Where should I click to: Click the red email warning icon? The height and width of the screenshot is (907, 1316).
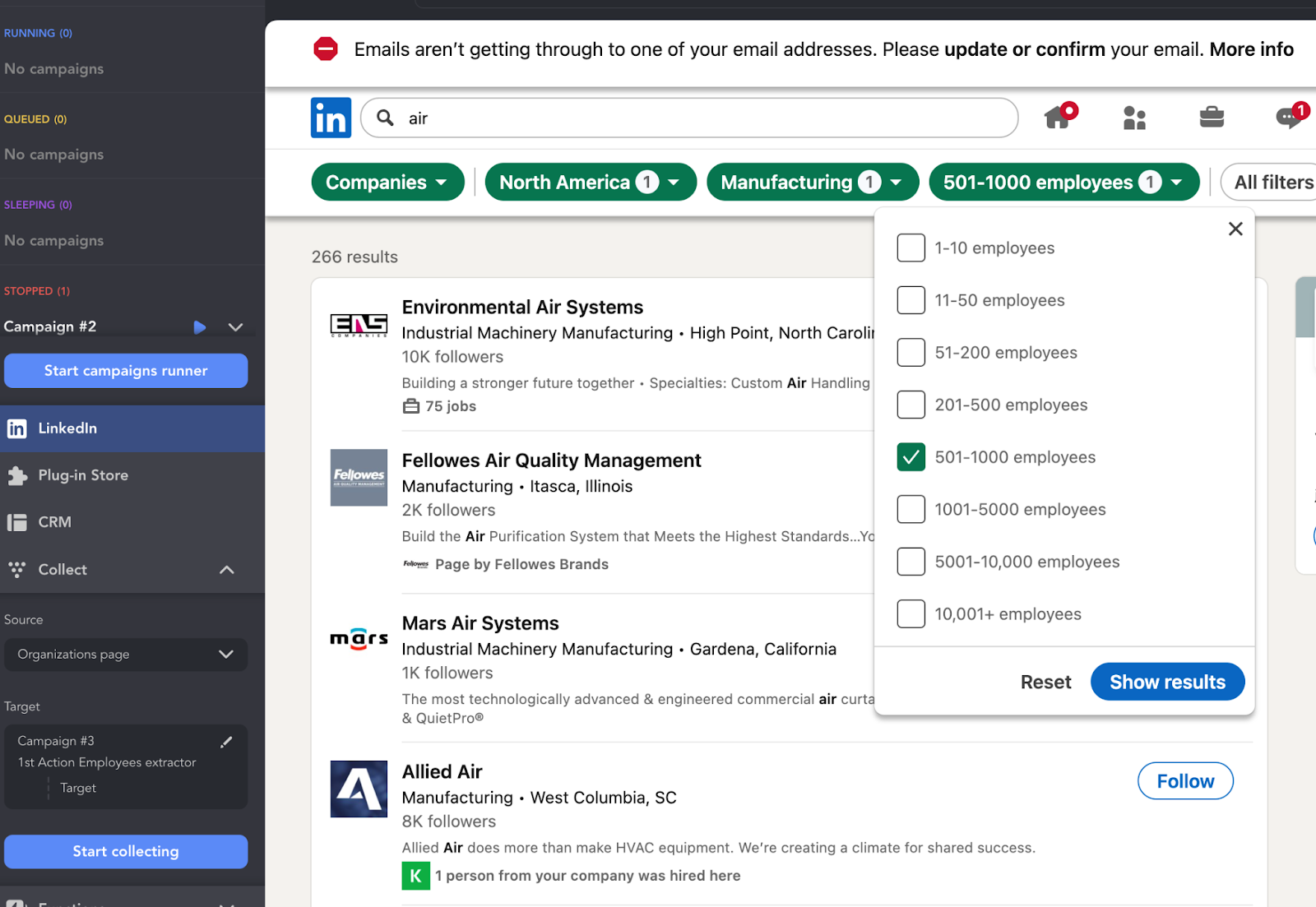click(x=326, y=49)
